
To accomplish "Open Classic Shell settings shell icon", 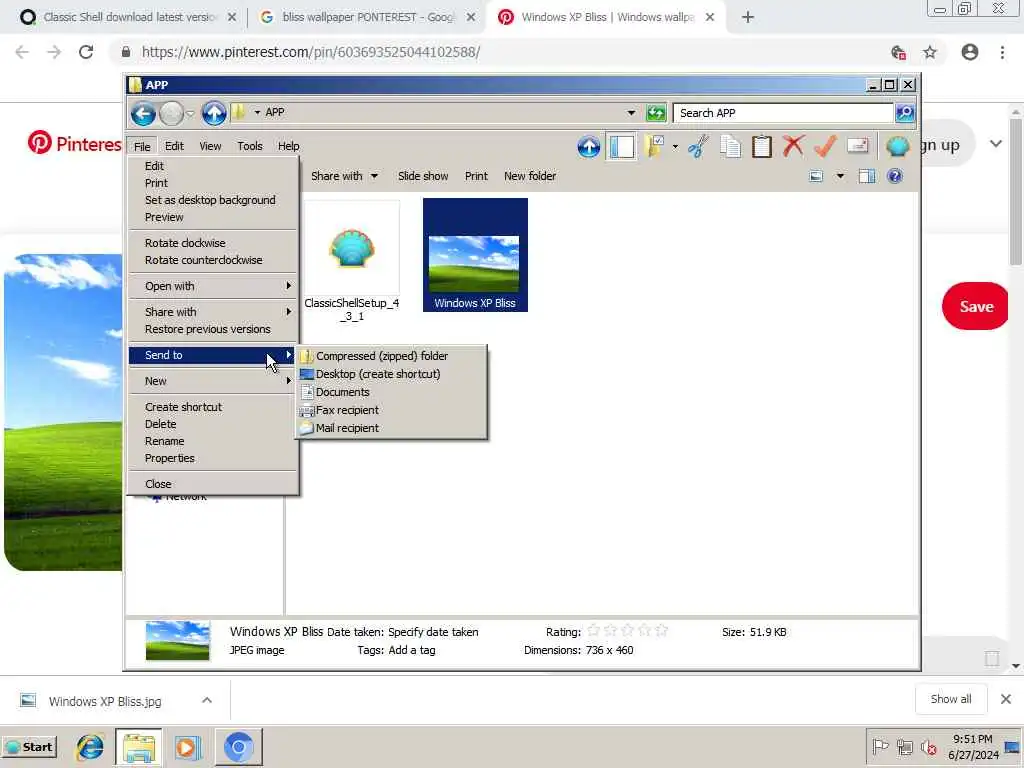I will pos(898,146).
